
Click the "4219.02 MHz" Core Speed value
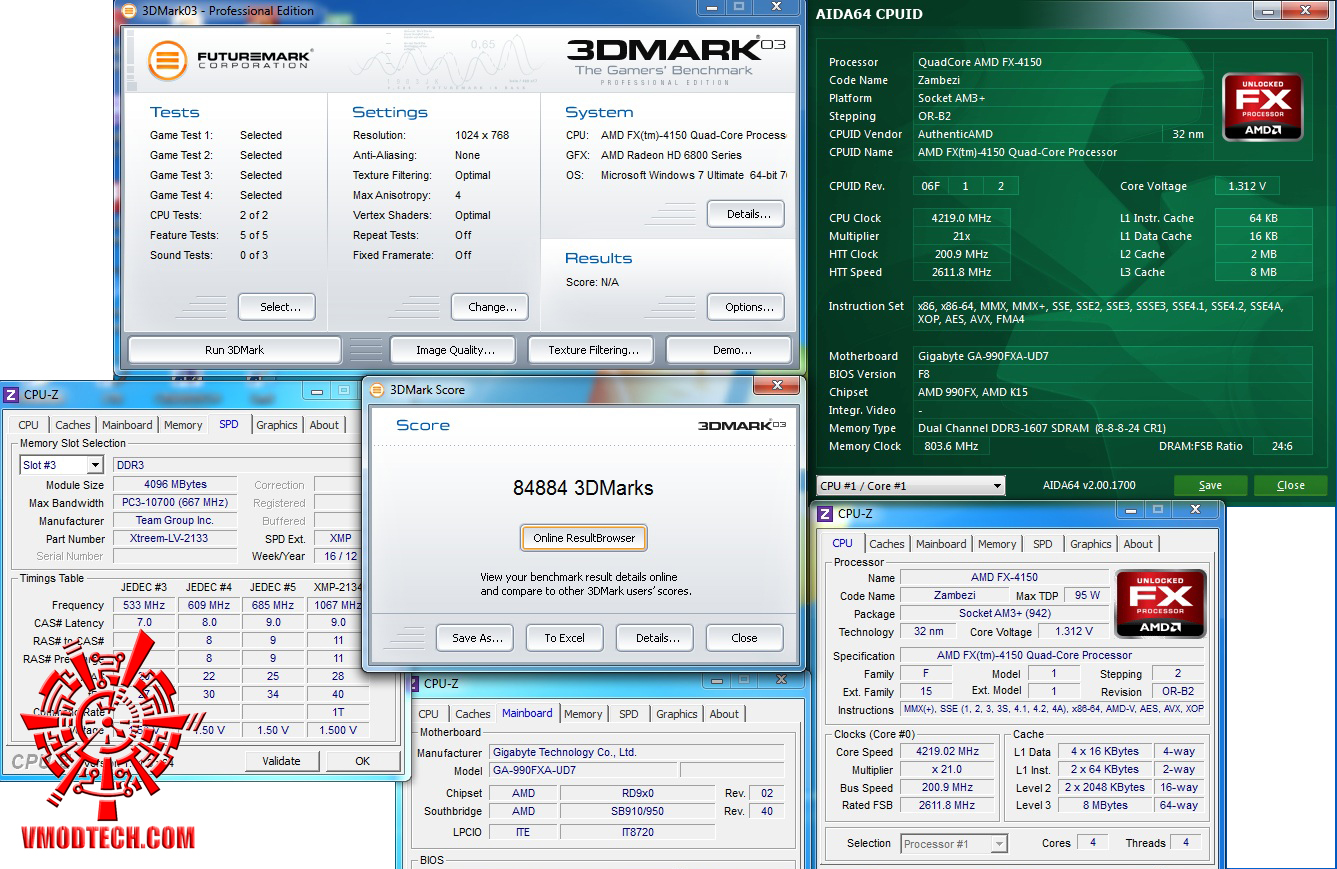coord(949,752)
